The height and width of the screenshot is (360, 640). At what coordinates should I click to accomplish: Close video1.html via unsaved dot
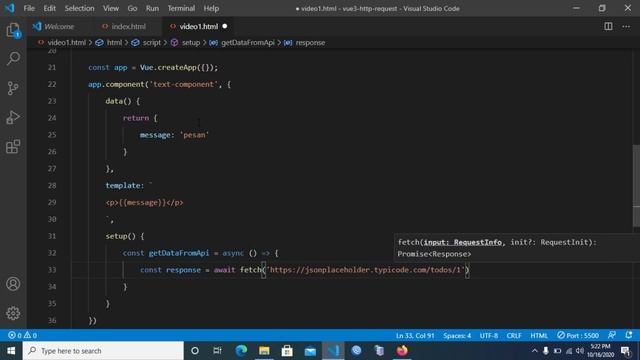[x=224, y=27]
